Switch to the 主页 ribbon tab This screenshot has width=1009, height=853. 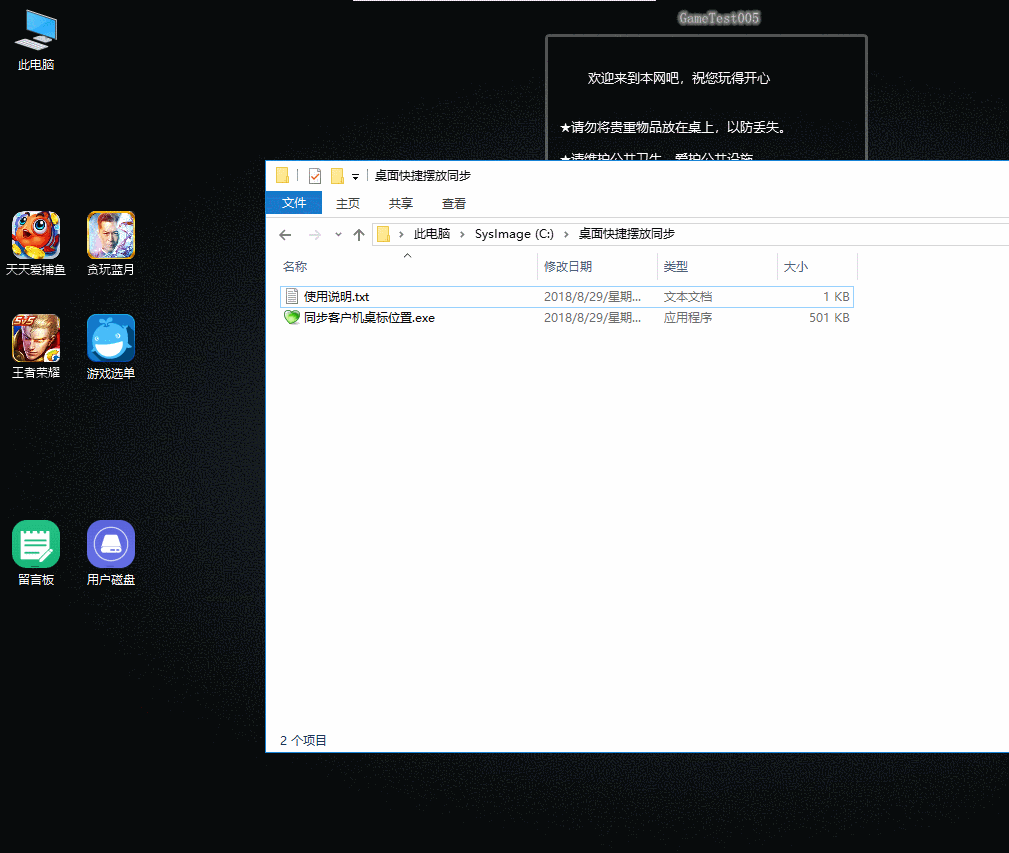347,203
